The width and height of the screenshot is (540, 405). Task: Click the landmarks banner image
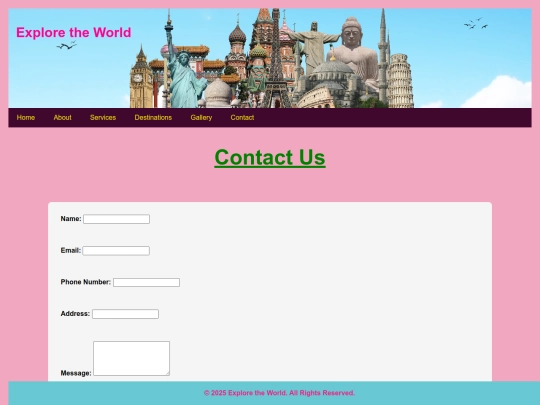(x=270, y=58)
